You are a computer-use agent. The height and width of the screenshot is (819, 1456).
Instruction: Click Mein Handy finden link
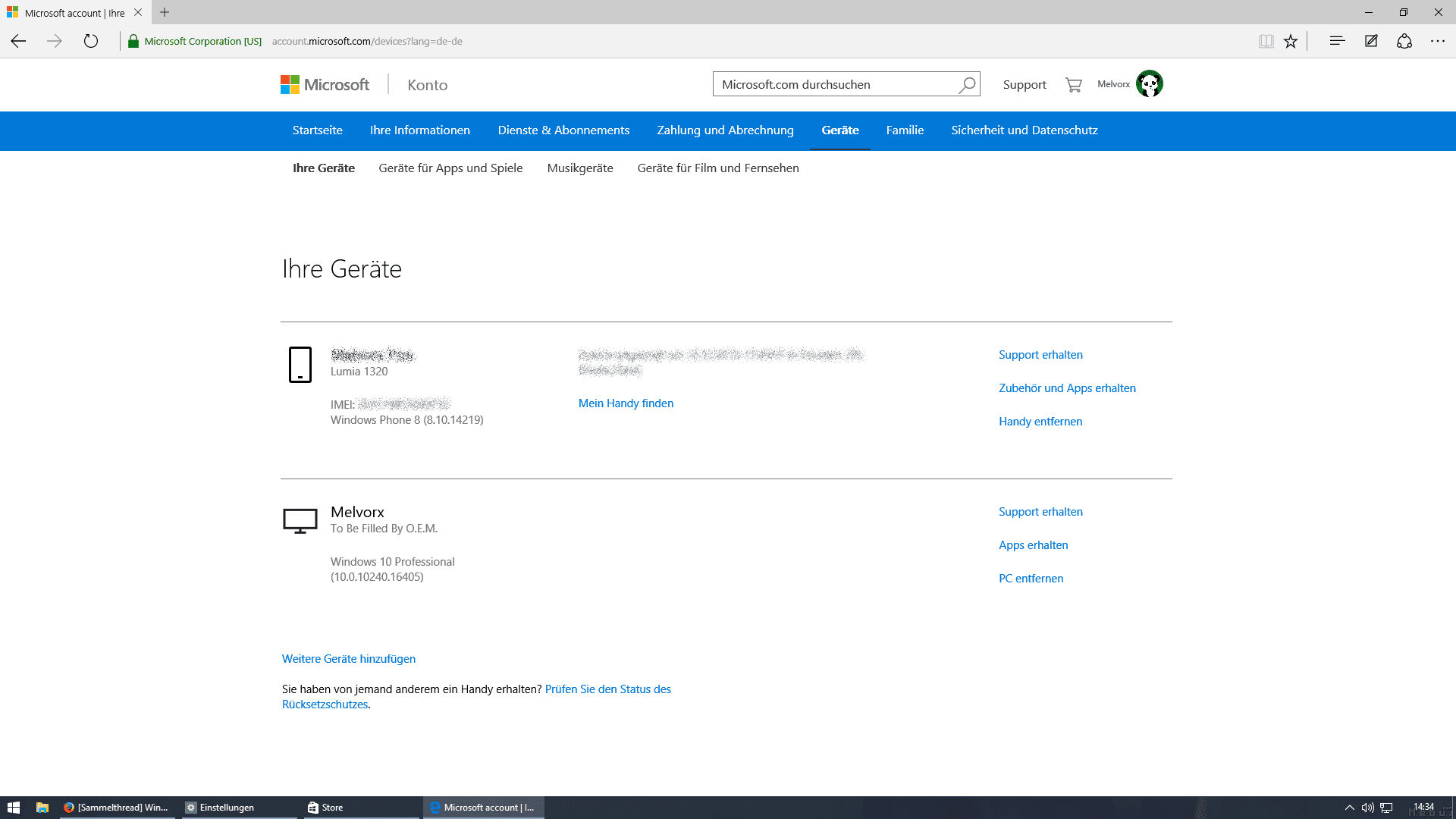[626, 403]
